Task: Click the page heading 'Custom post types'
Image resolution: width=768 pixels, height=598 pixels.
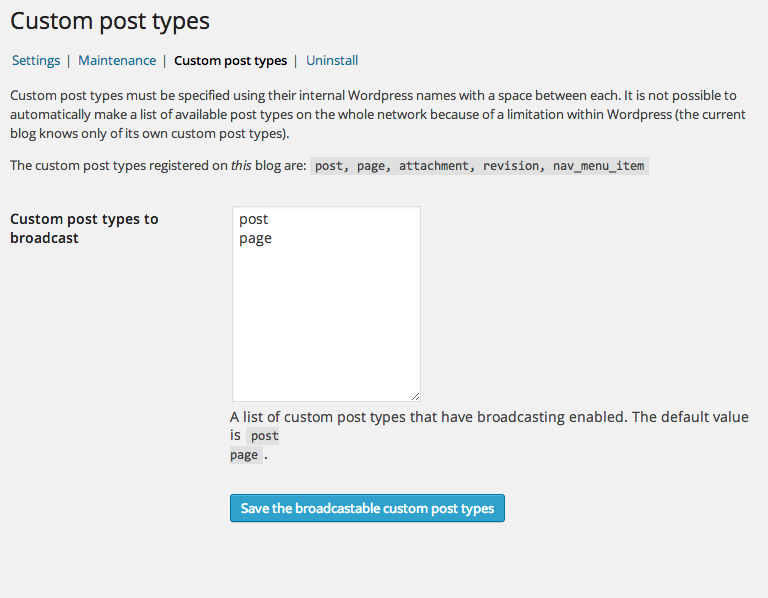Action: (110, 21)
